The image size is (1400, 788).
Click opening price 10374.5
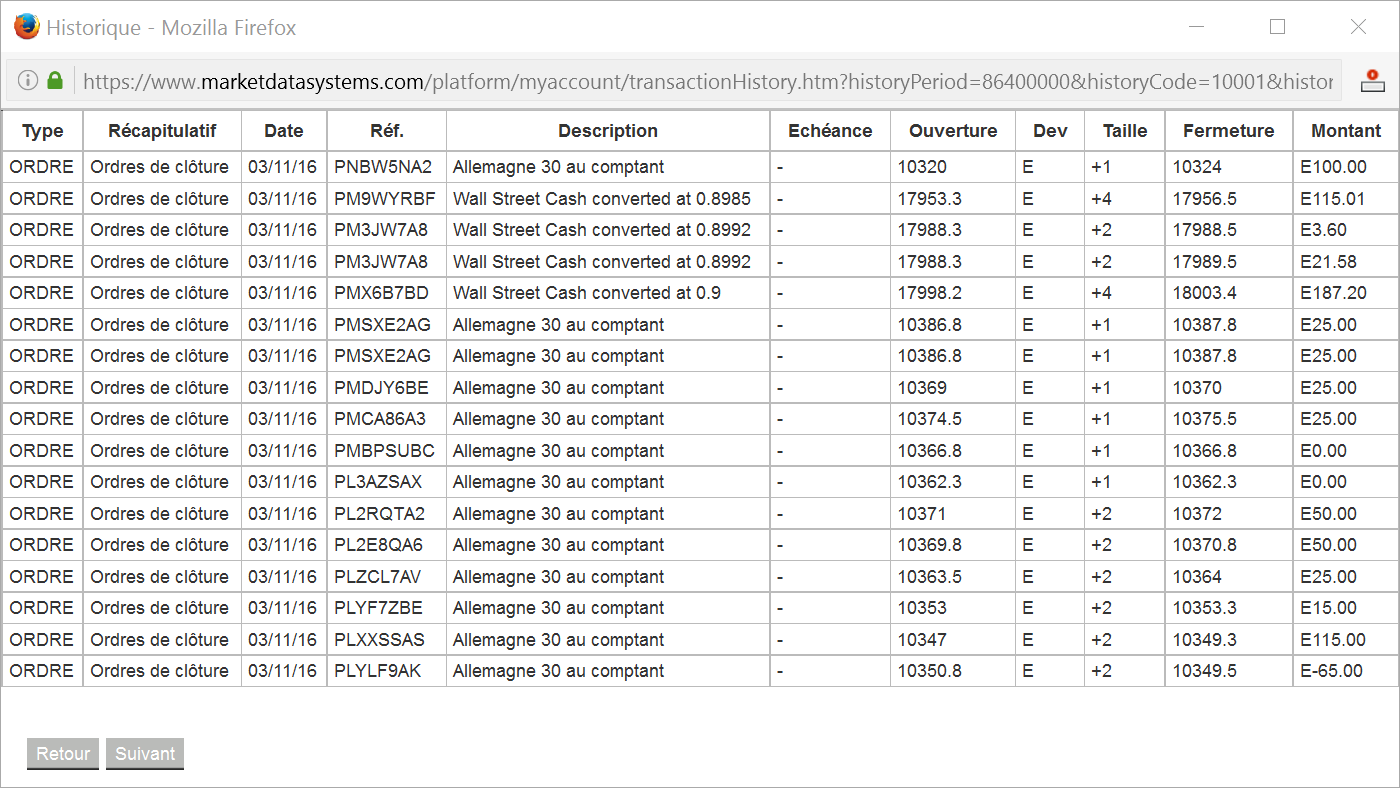point(930,419)
